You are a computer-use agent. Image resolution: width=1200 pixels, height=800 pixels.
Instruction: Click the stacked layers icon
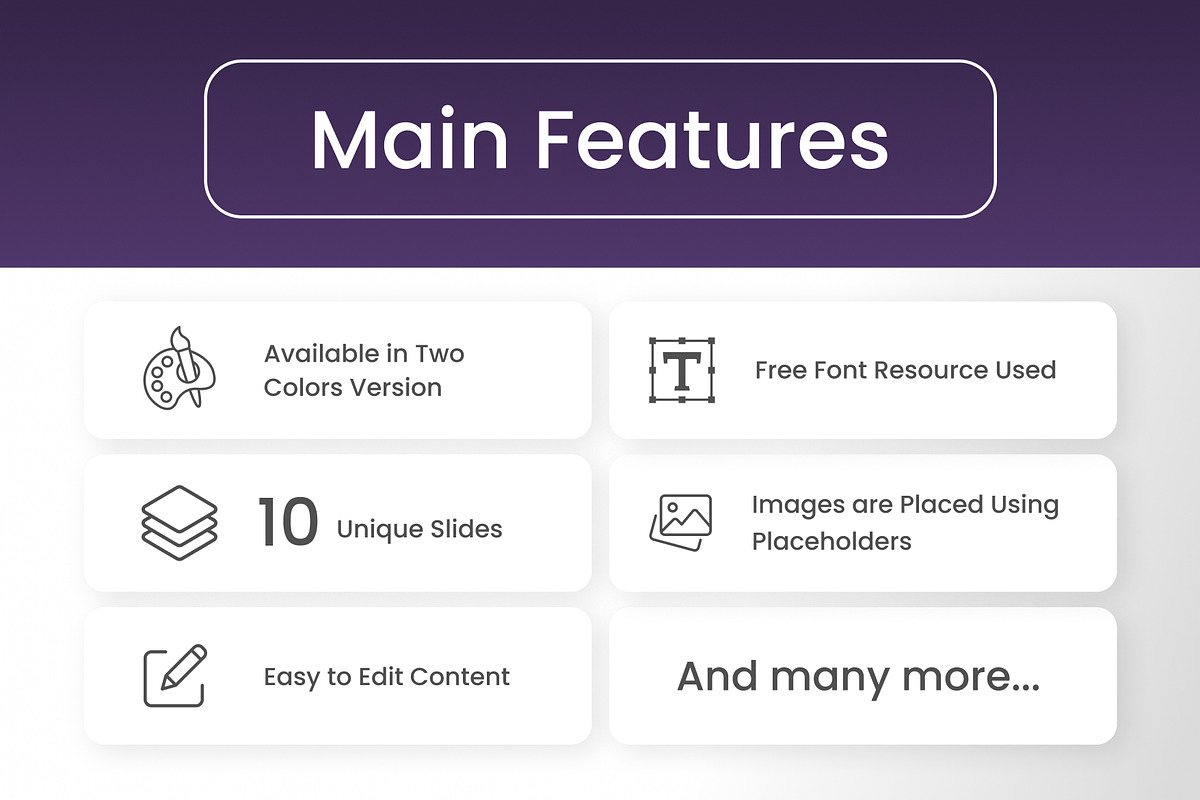[x=179, y=520]
